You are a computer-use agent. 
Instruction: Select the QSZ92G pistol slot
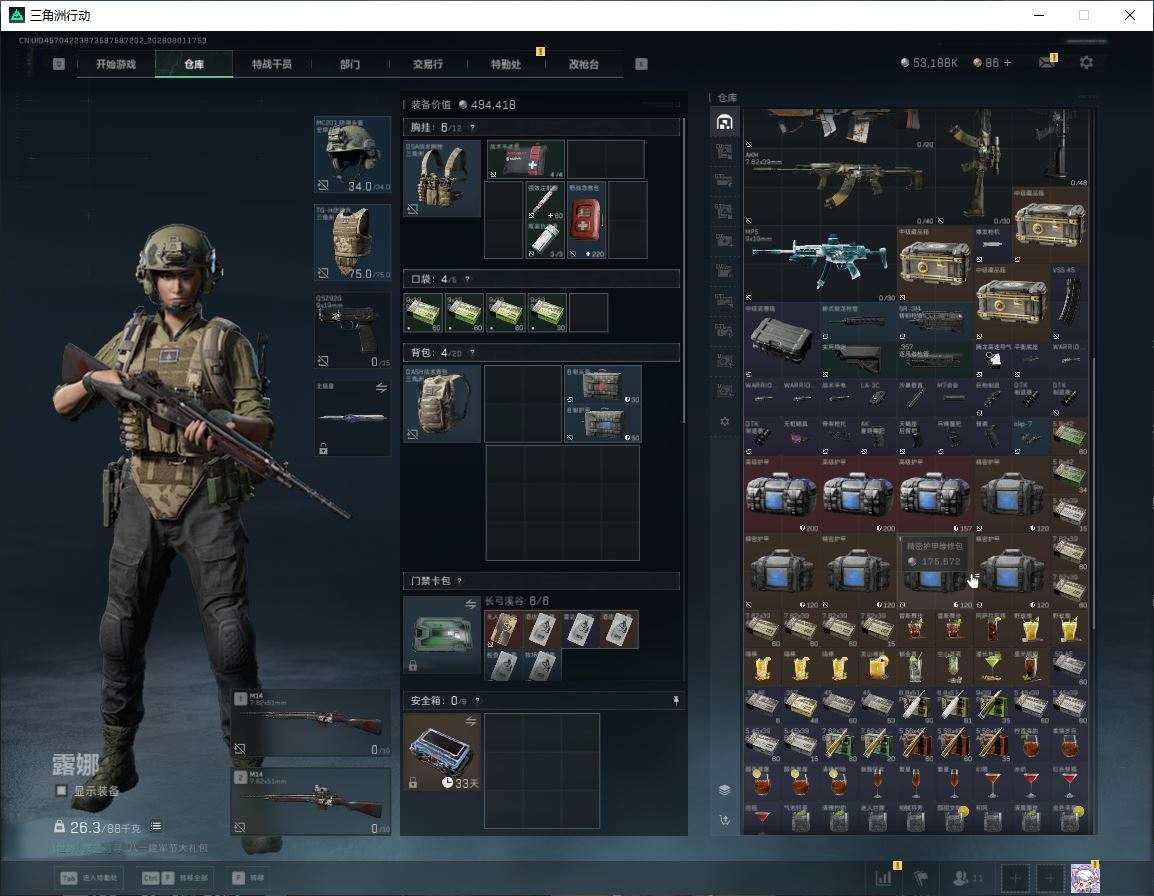click(x=353, y=330)
